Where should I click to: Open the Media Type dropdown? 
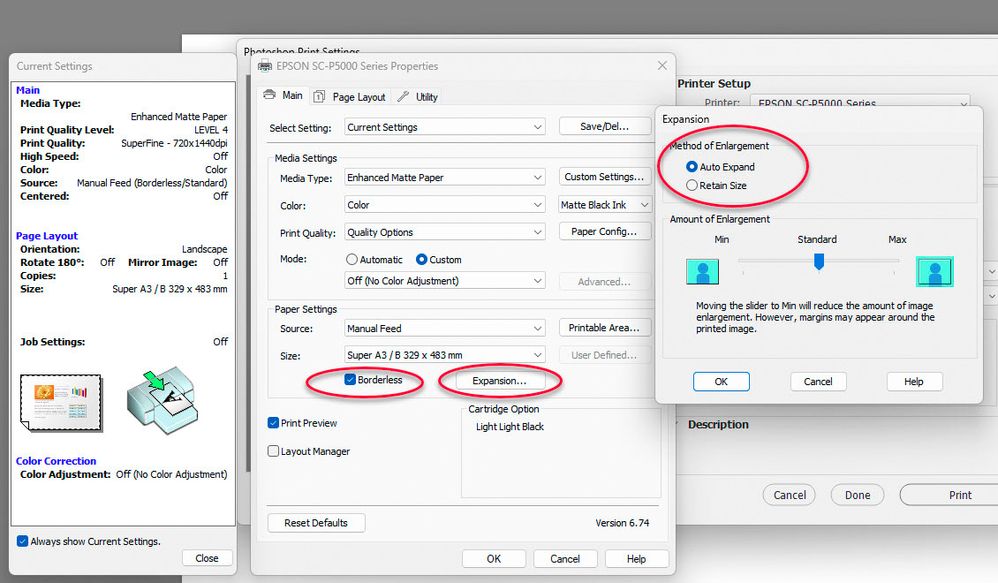coord(445,178)
